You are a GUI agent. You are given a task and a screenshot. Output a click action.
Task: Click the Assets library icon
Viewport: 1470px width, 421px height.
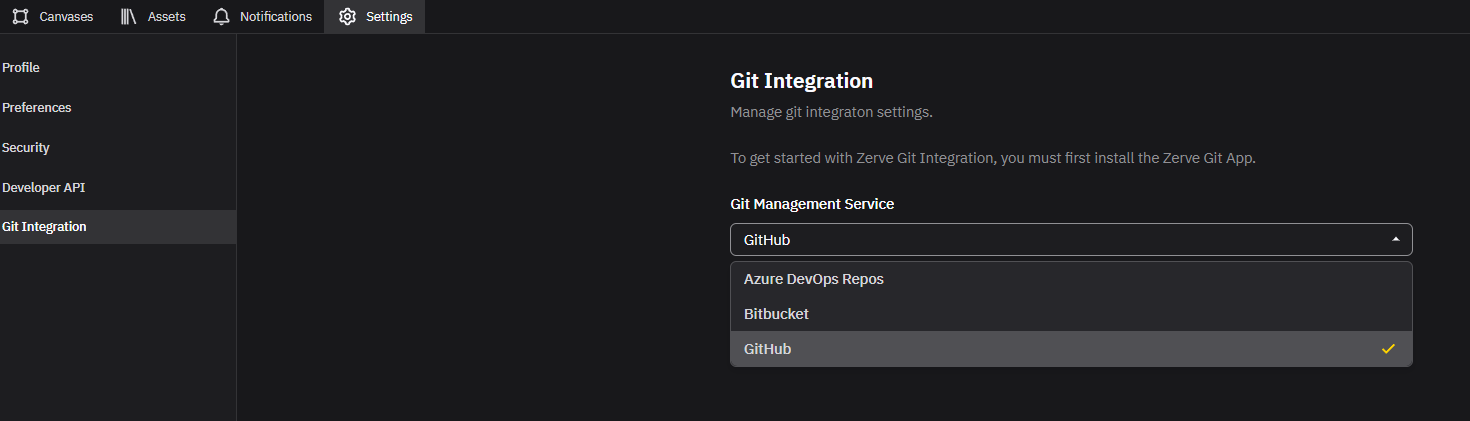pos(129,17)
